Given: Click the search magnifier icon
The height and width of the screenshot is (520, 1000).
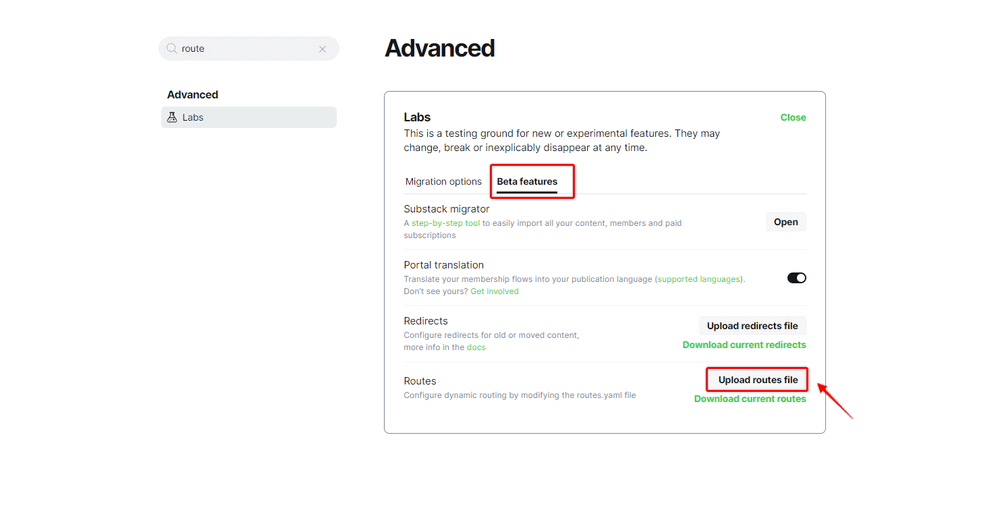Looking at the screenshot, I should point(172,49).
